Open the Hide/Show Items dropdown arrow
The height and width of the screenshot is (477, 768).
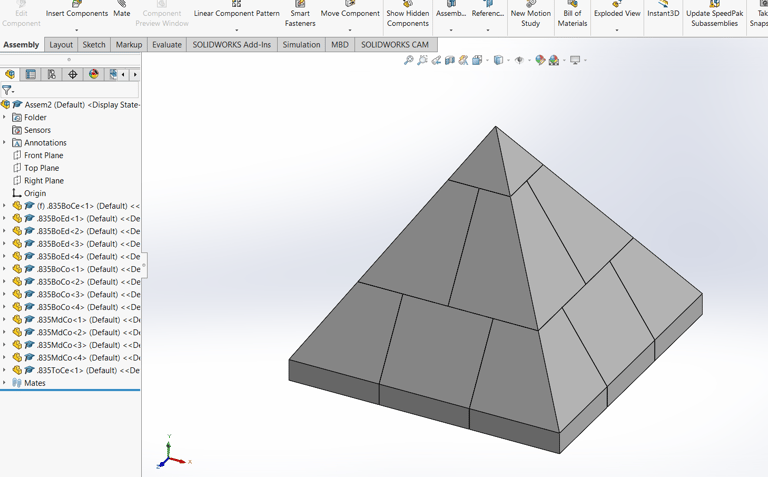[x=529, y=61]
